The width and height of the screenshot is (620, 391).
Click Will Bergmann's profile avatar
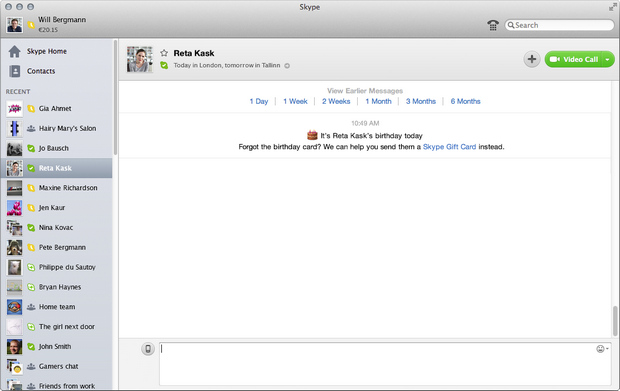coord(15,25)
